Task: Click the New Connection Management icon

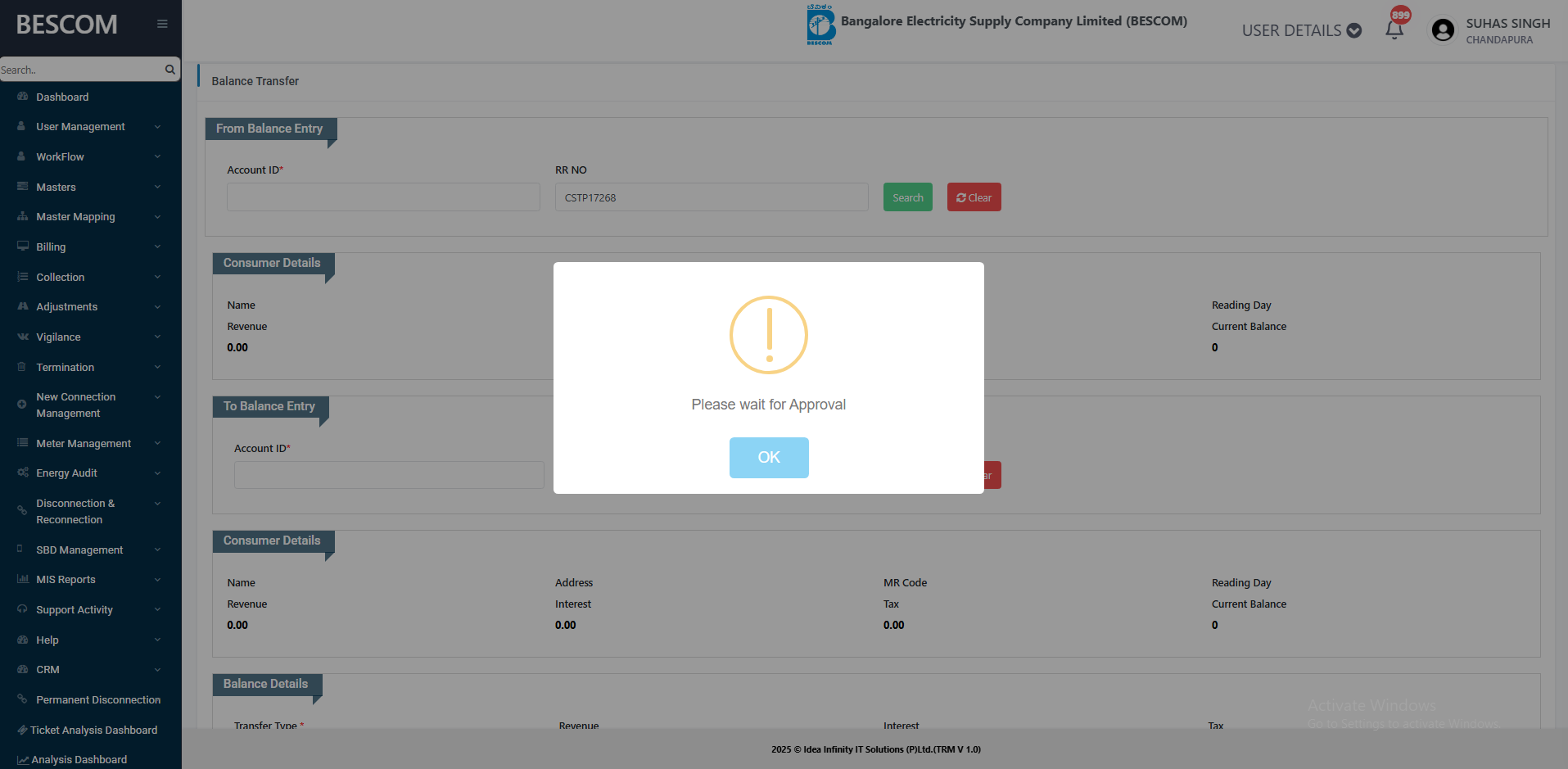Action: pyautogui.click(x=22, y=405)
